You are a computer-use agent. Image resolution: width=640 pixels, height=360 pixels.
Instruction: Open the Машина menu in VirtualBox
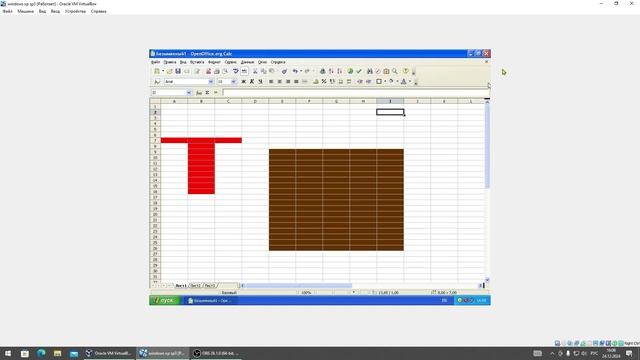(x=25, y=11)
